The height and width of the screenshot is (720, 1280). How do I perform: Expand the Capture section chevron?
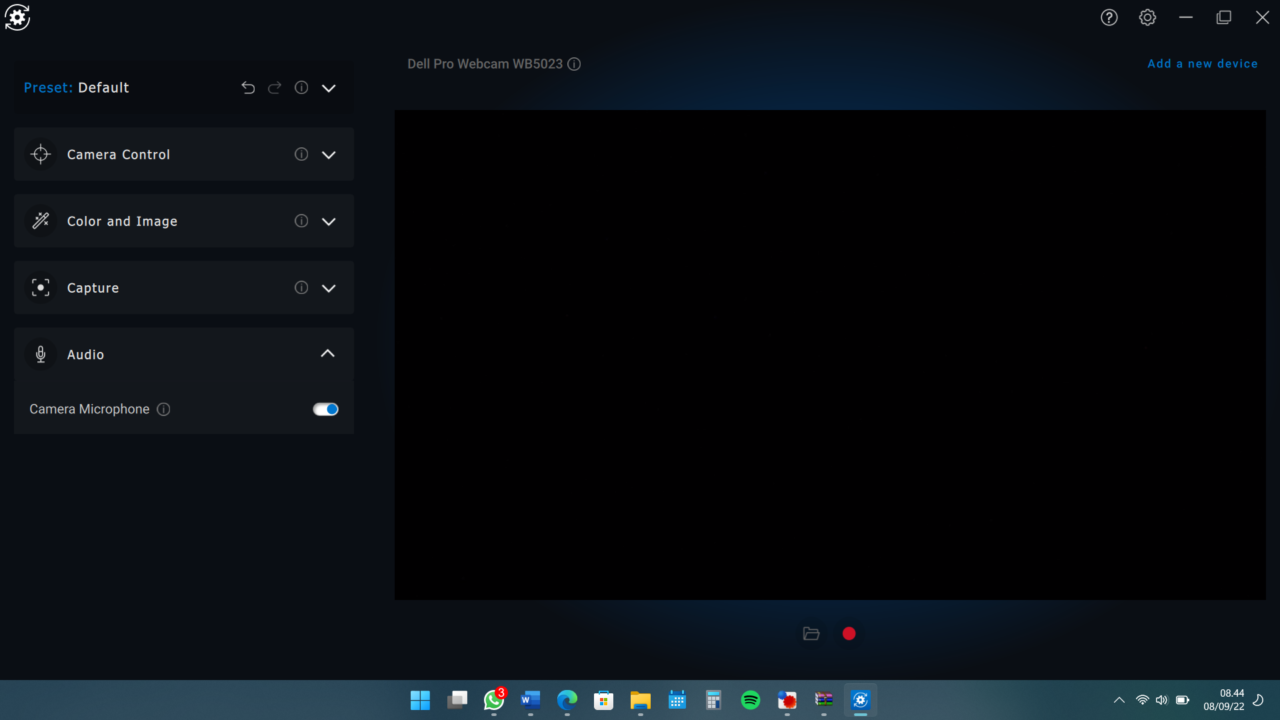coord(329,288)
